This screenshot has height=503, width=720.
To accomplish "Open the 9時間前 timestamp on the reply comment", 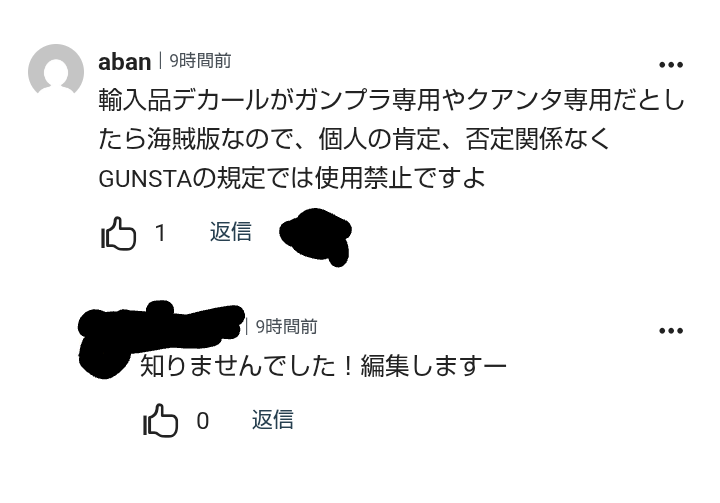I will point(286,327).
